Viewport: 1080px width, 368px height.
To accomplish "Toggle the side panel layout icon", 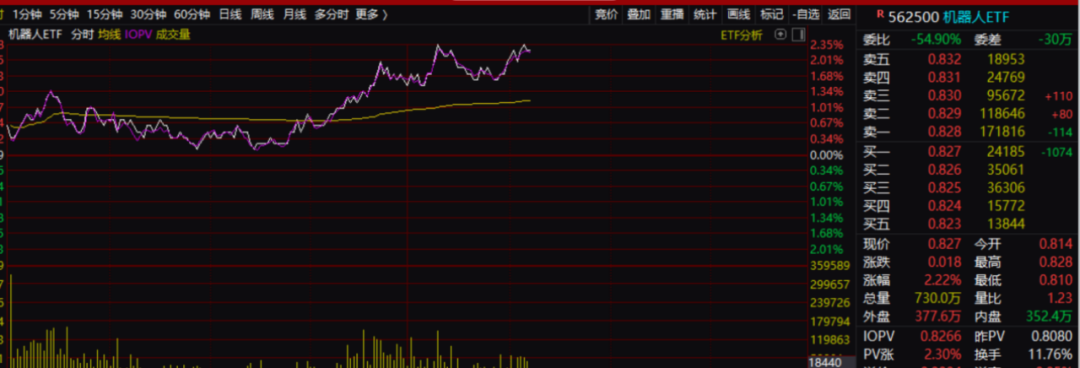I will [x=798, y=34].
